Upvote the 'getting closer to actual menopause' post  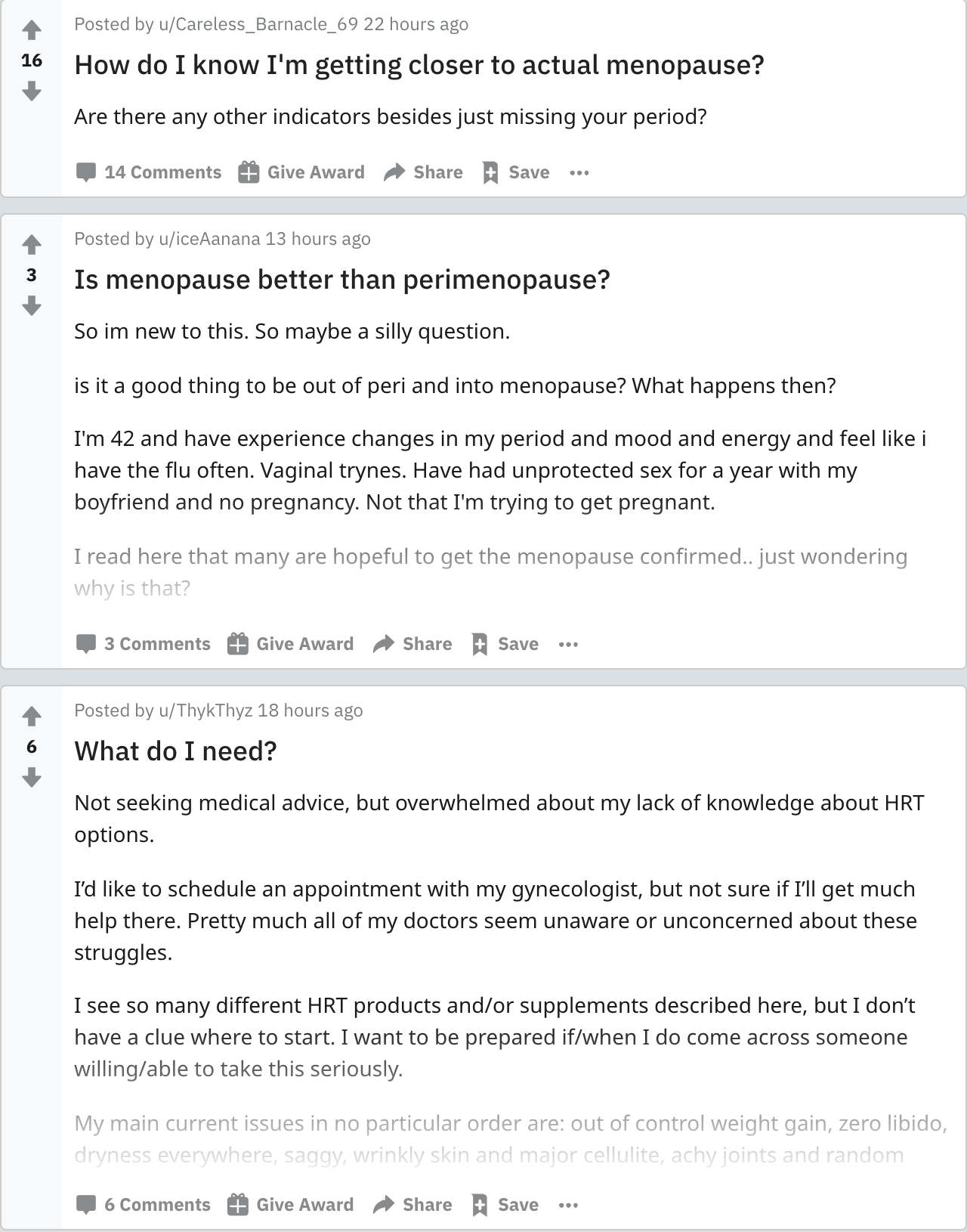click(31, 30)
